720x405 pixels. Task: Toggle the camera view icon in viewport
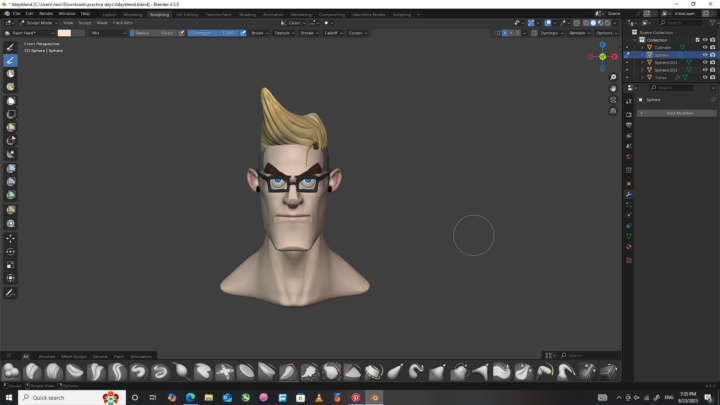coord(613,100)
